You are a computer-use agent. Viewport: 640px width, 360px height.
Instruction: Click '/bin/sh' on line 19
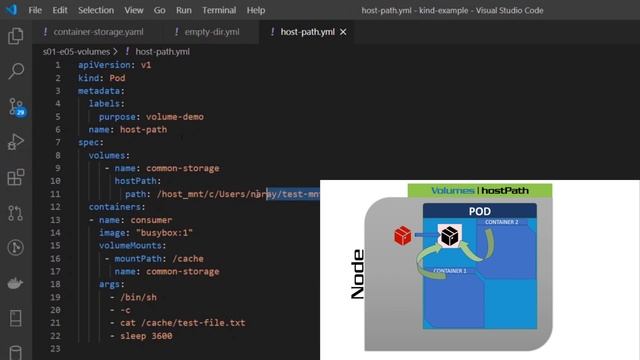(138, 297)
